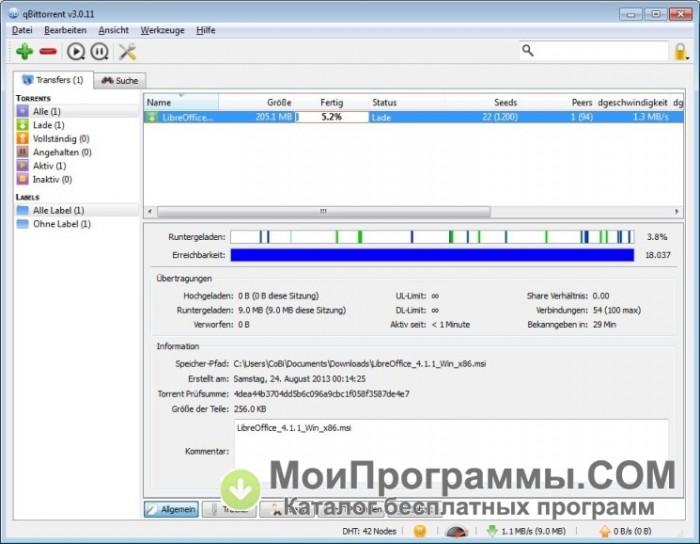
Task: Toggle alternative speed limits speedometer icon
Action: pos(456,531)
